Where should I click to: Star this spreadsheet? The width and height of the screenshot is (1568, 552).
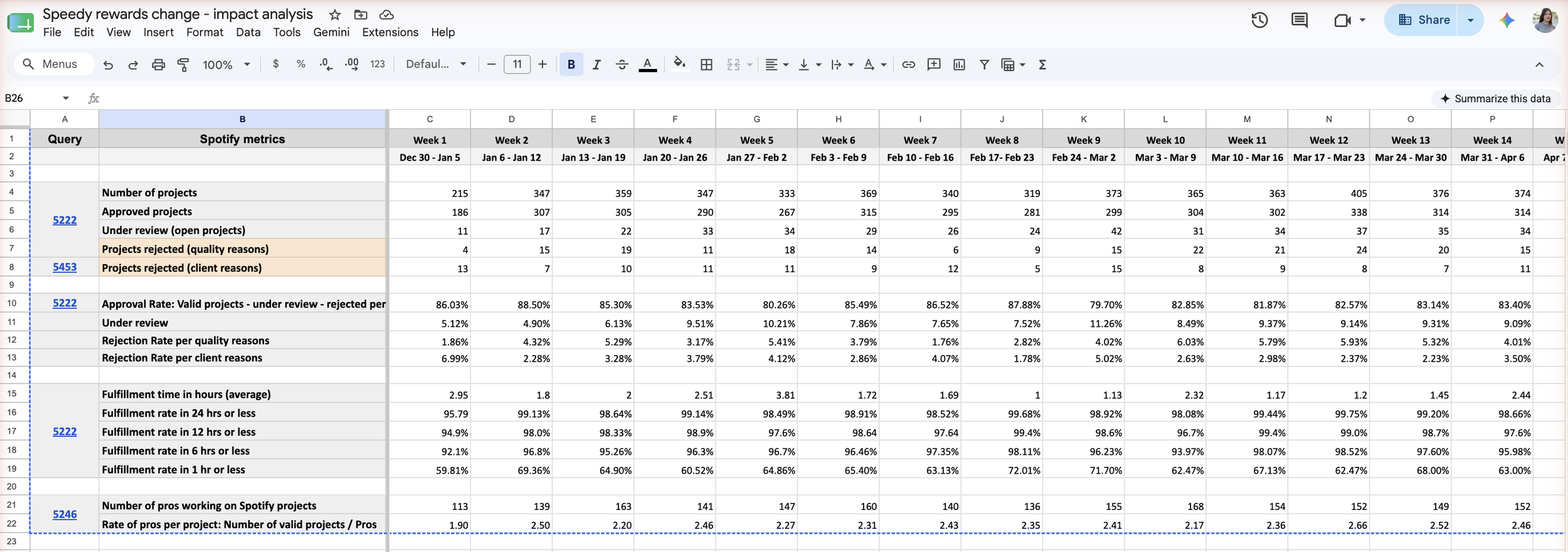tap(335, 14)
